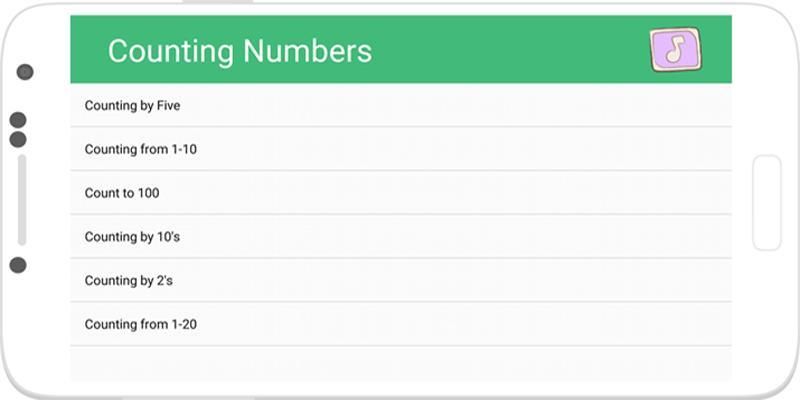Tap the upper dot of the sensor pair

click(x=18, y=120)
